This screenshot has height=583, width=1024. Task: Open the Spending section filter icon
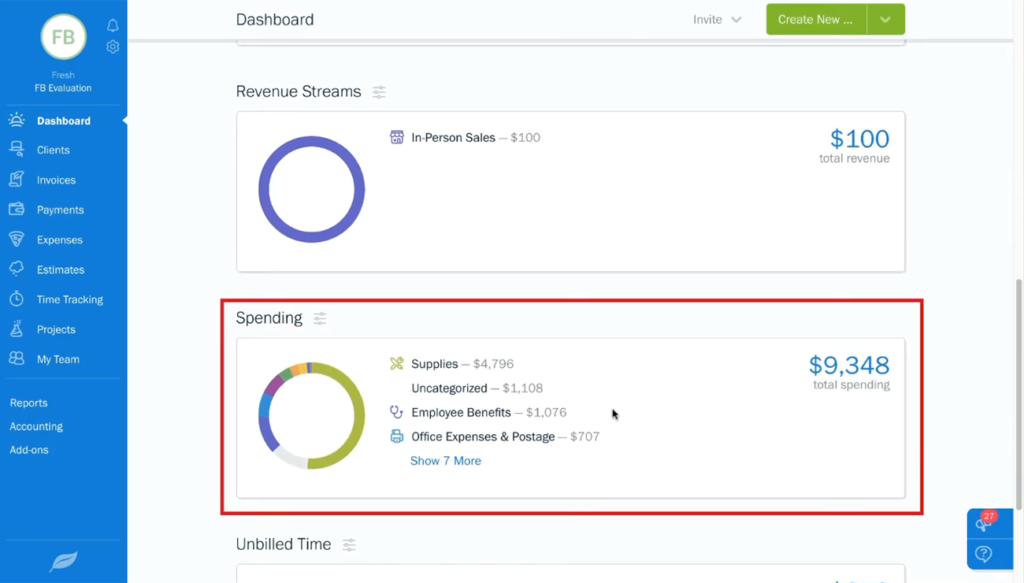pos(319,318)
